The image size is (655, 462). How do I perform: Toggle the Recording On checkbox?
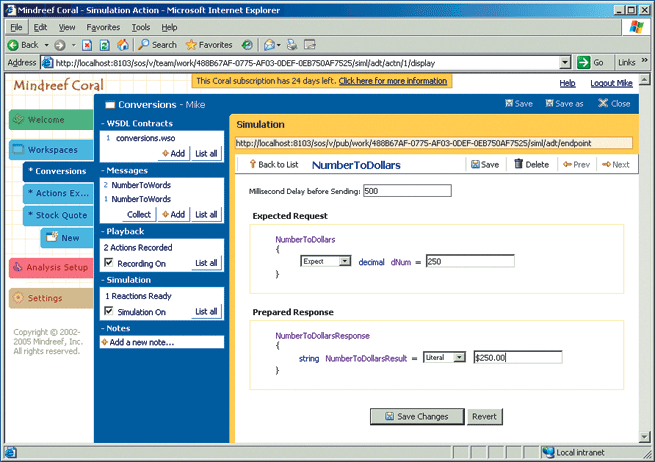(109, 263)
